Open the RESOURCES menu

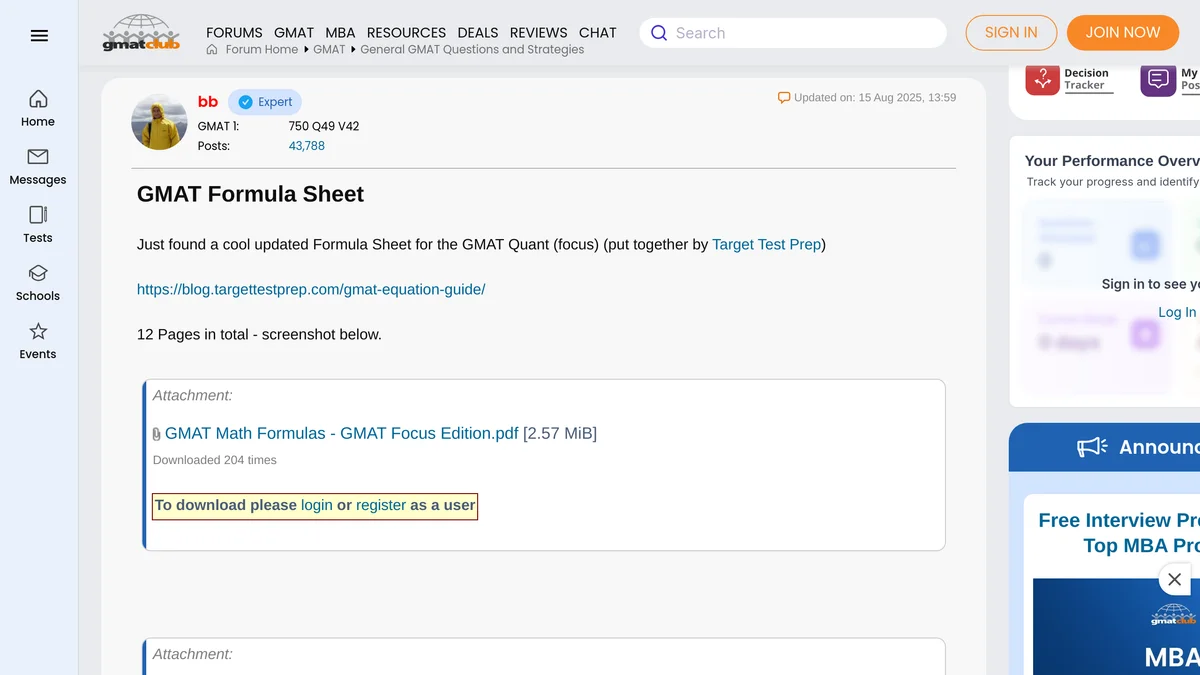(406, 32)
